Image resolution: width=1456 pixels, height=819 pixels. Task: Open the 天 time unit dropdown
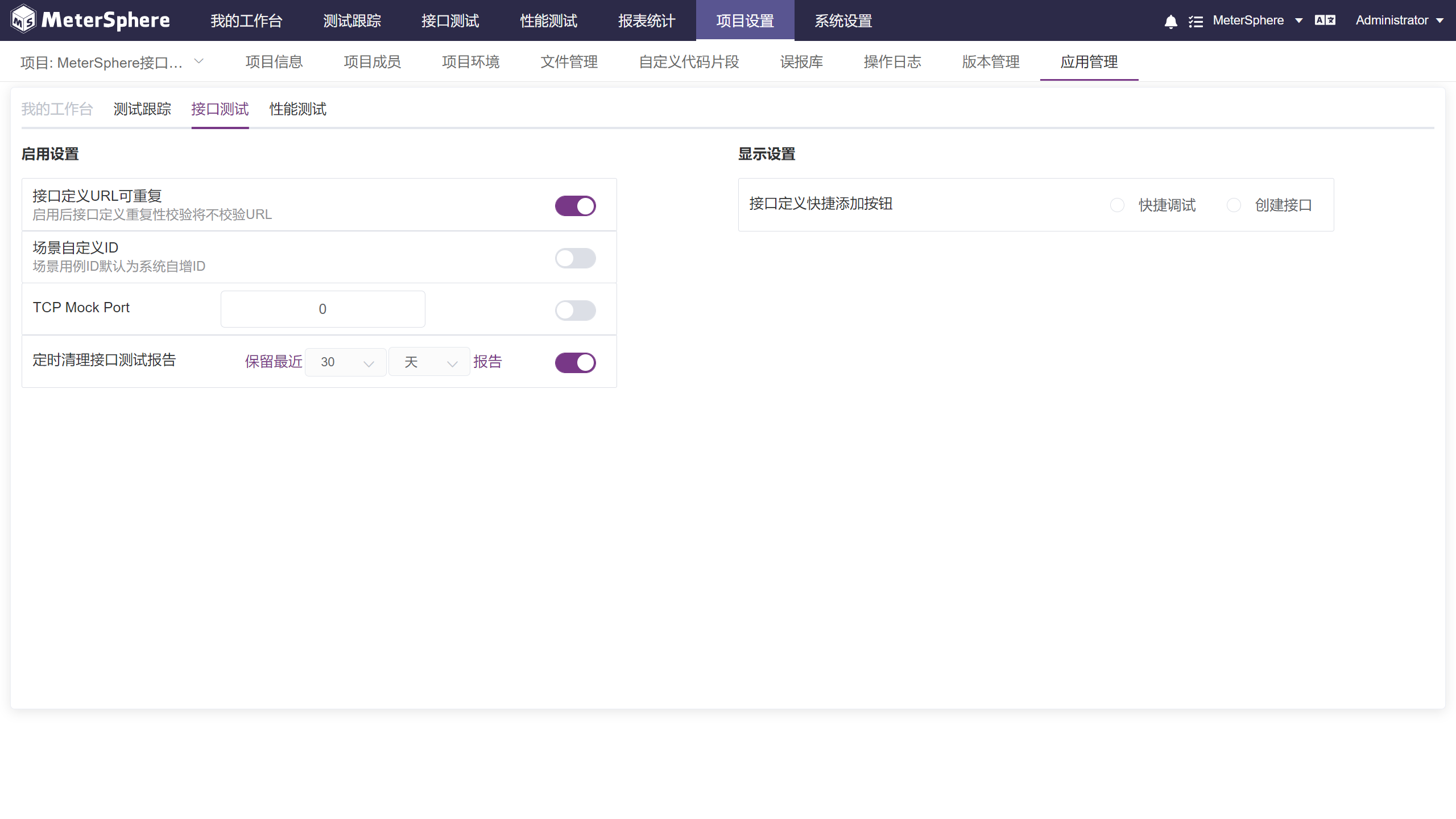point(429,362)
